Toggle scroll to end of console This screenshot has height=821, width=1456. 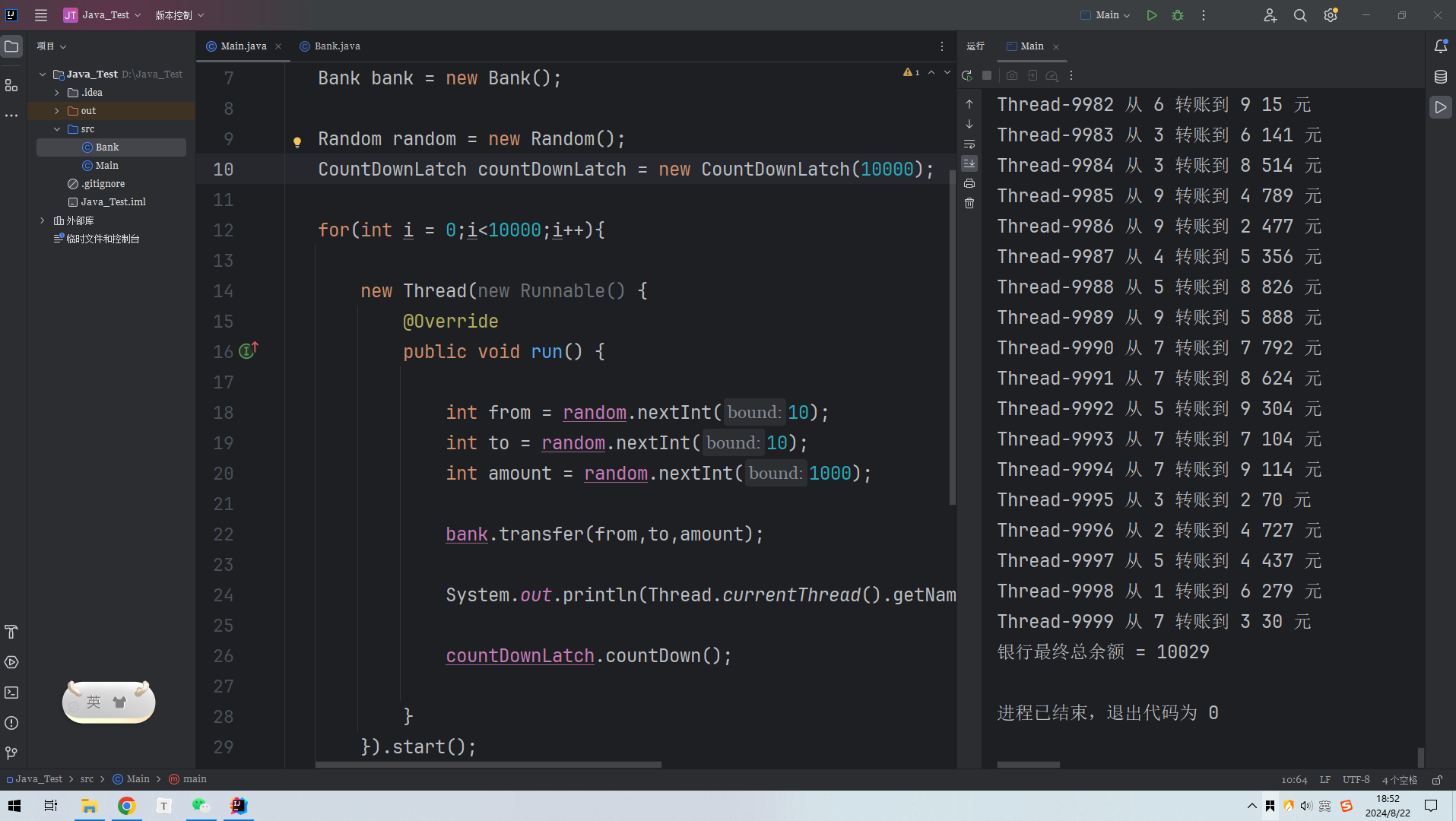(x=969, y=163)
